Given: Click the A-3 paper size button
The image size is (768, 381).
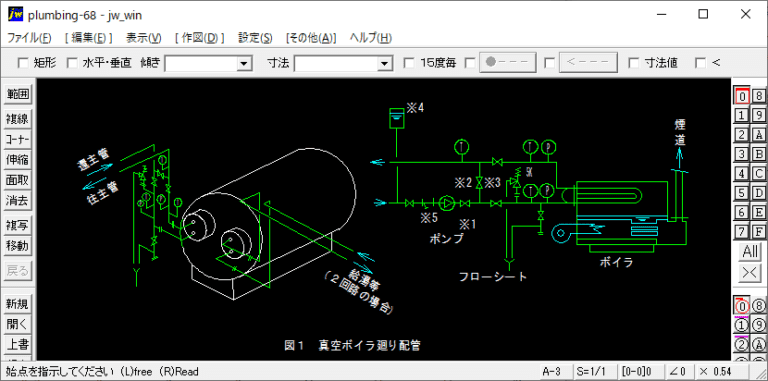Looking at the screenshot, I should pyautogui.click(x=555, y=371).
